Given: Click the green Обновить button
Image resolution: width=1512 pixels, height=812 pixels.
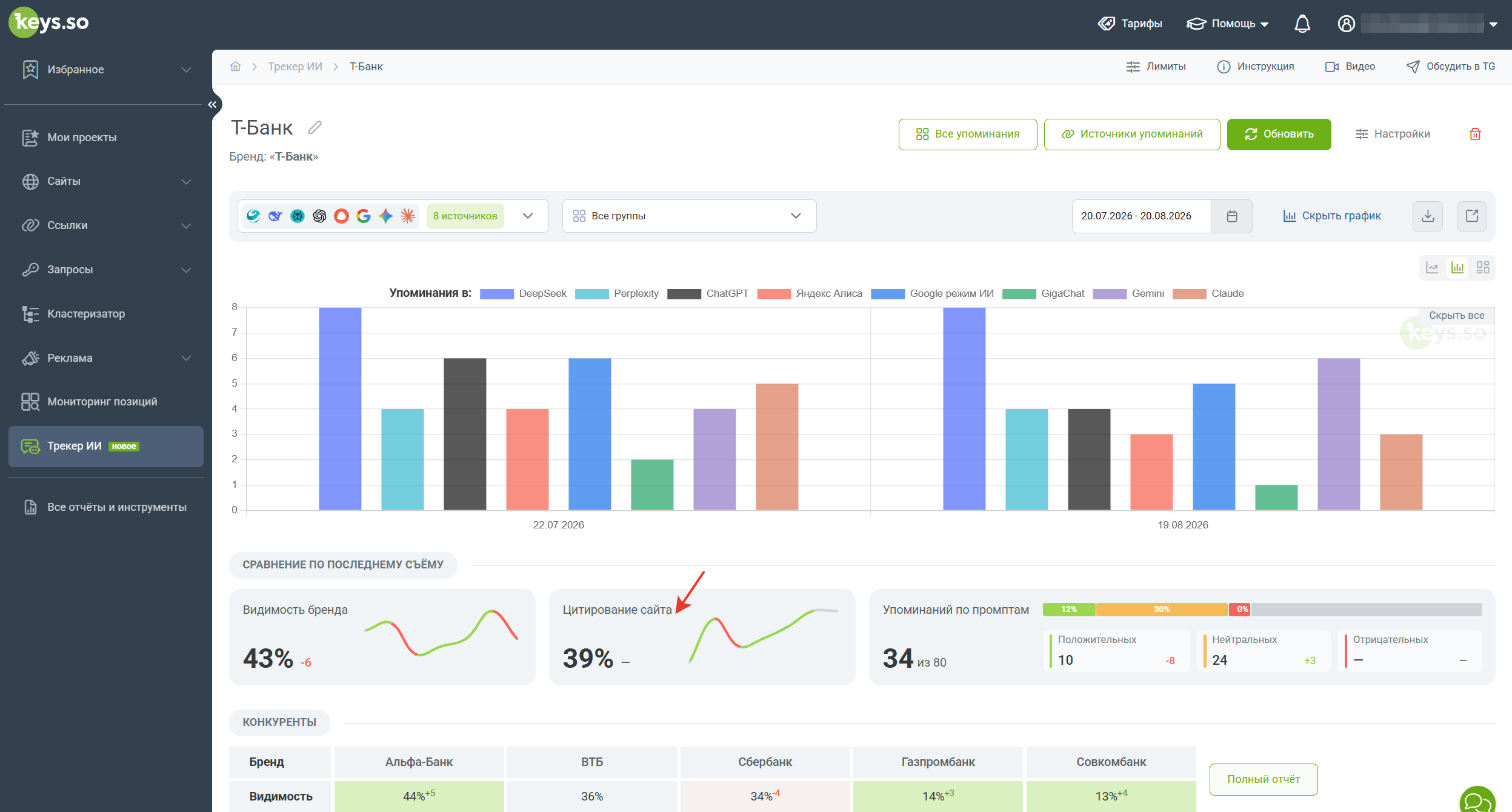Looking at the screenshot, I should point(1279,135).
